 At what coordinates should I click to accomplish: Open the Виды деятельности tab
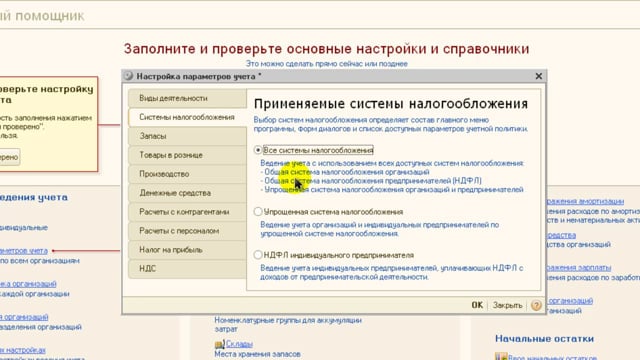tap(187, 98)
